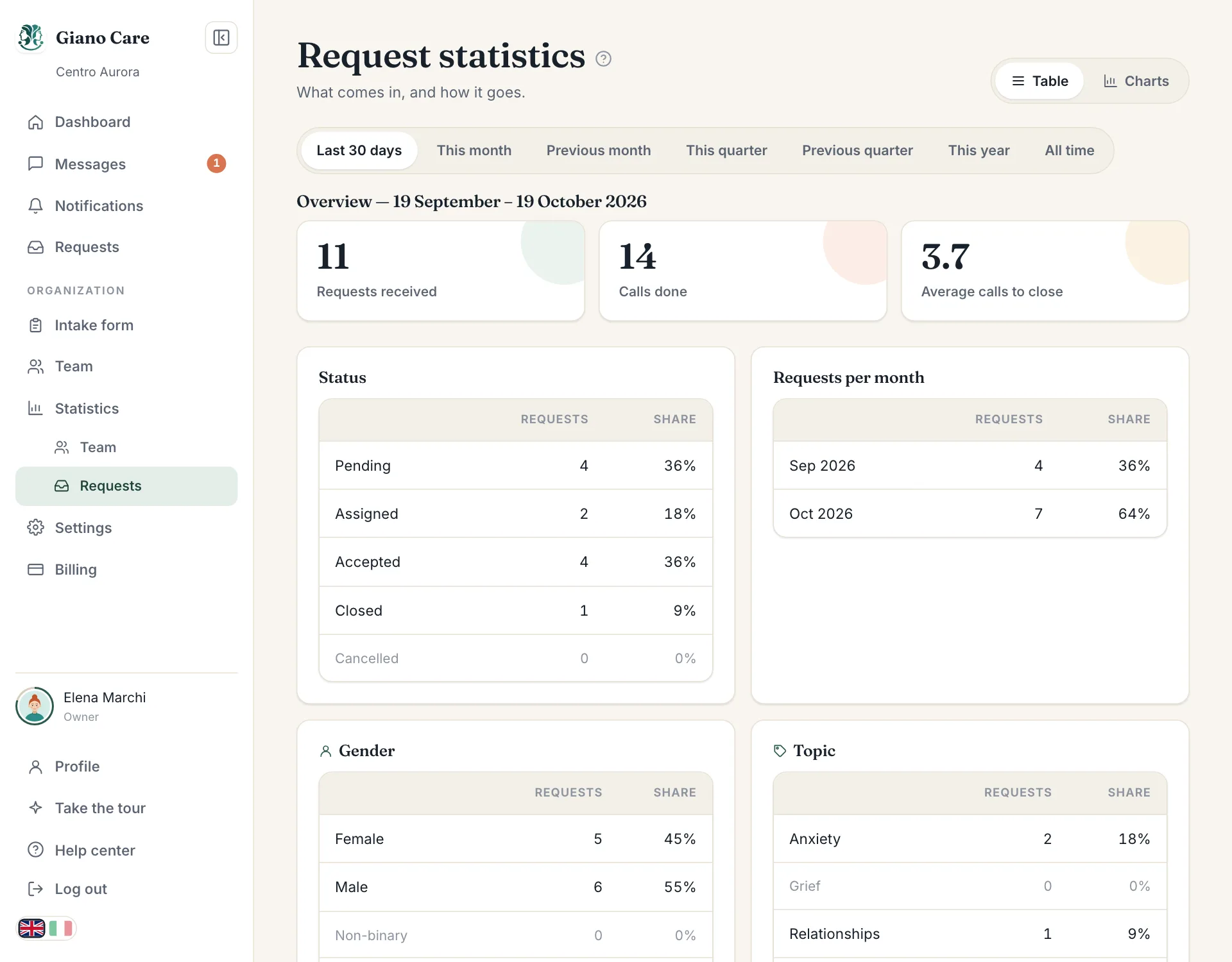This screenshot has width=1232, height=962.
Task: Open Team under Statistics
Action: 126,447
